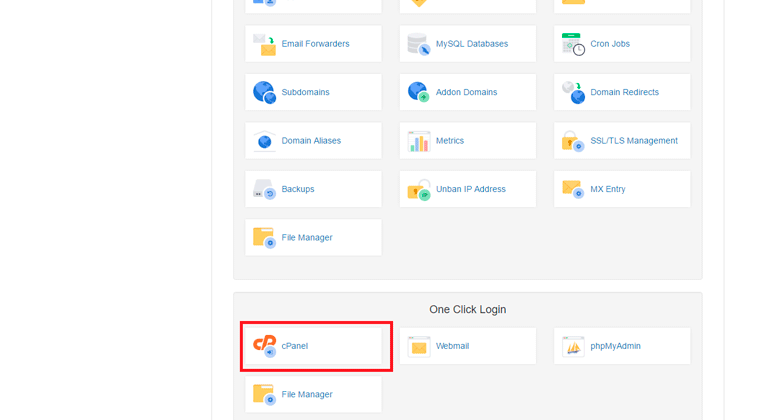Open the Cron Jobs calendar icon

pos(573,44)
